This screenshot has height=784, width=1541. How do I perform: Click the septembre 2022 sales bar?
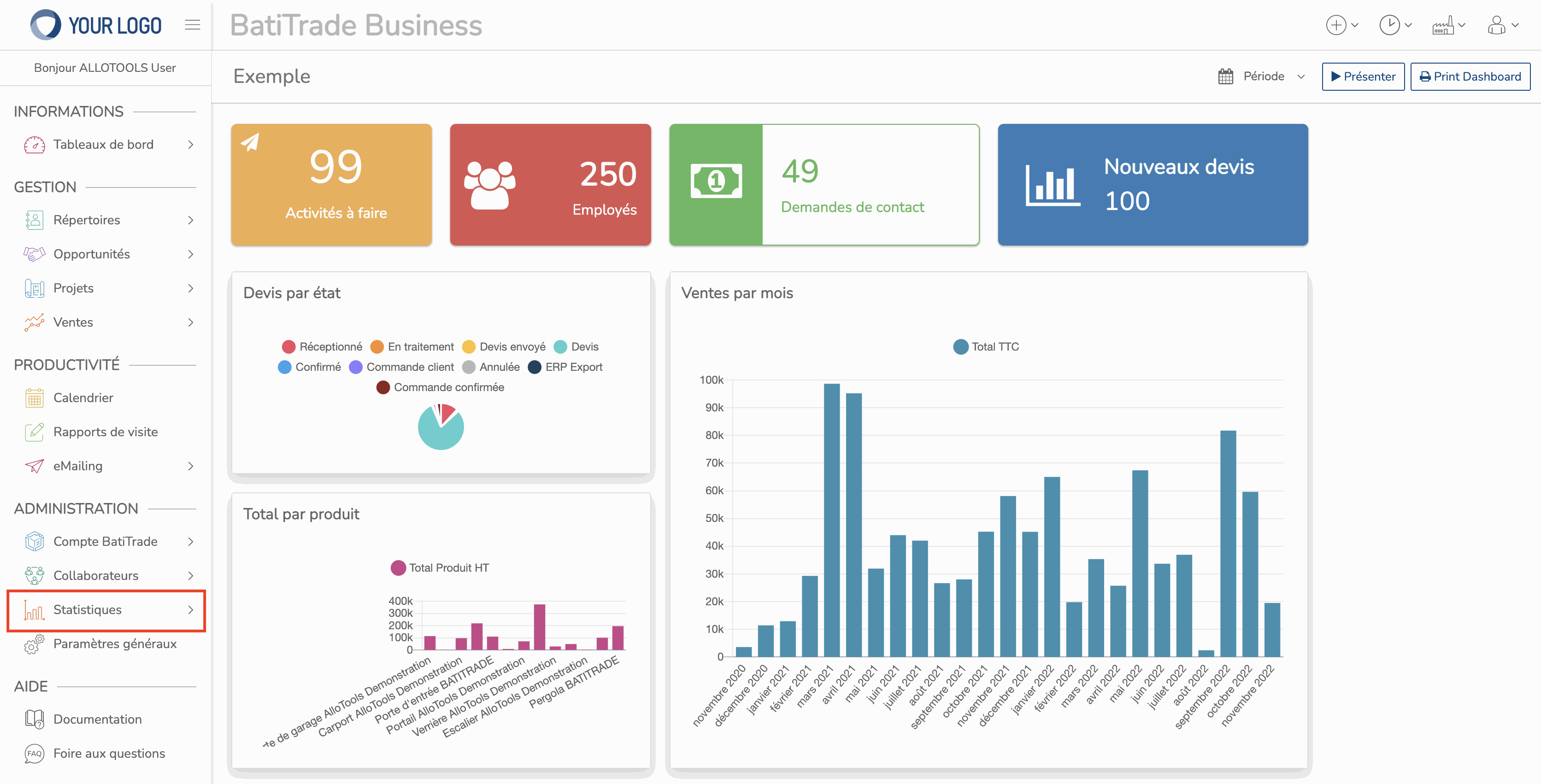click(1228, 544)
